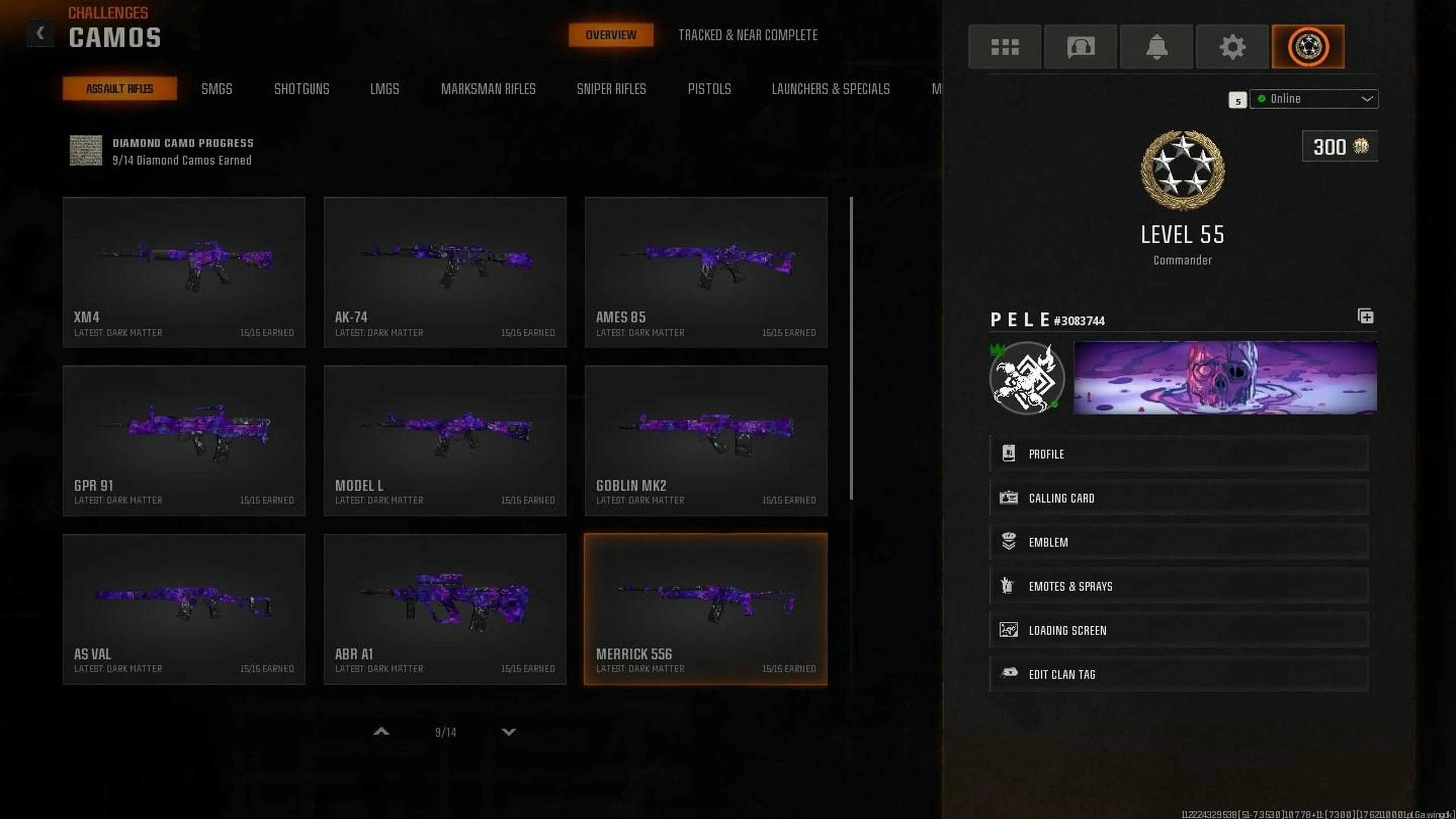Open the grid menu icon
The image size is (1456, 819).
point(1004,46)
